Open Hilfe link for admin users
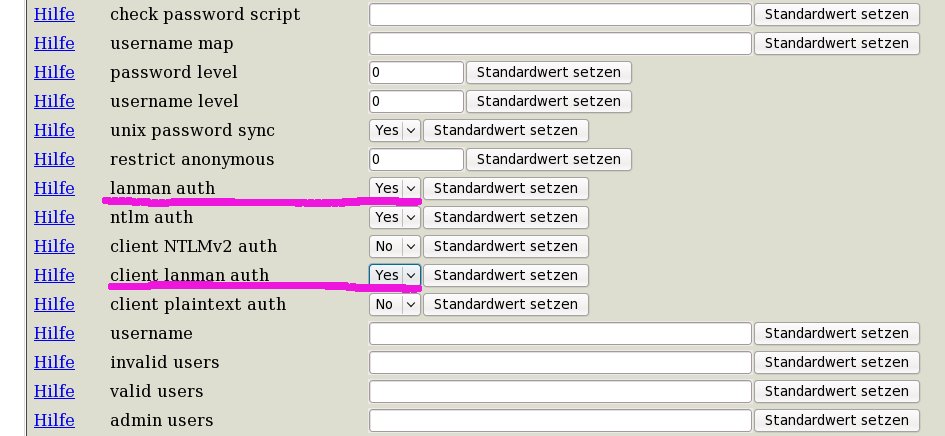This screenshot has width=945, height=436. click(x=54, y=420)
